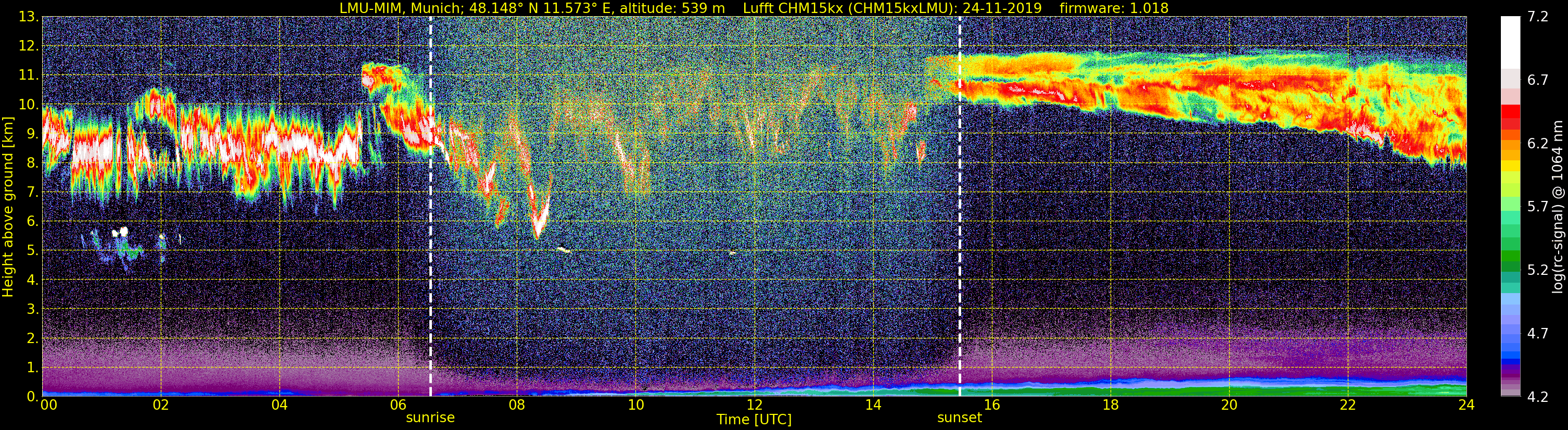Click the time tick label 24
This screenshot has width=1568, height=430.
[1467, 405]
